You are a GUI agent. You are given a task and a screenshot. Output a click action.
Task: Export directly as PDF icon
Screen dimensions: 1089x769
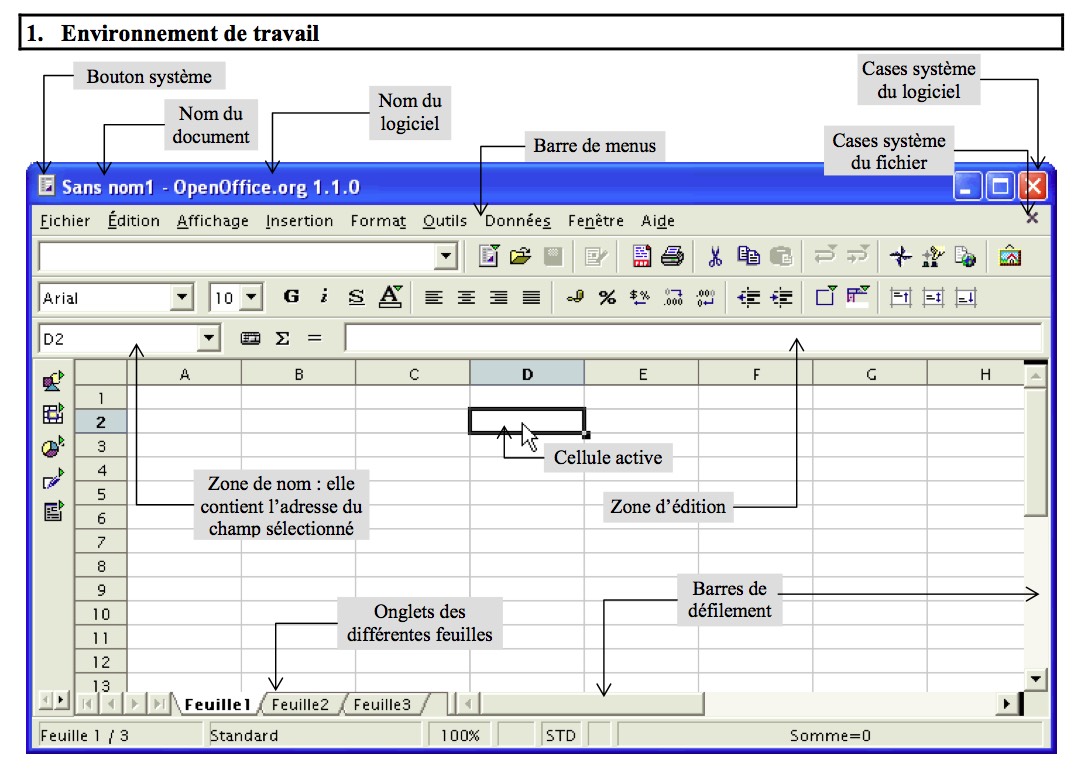point(641,256)
